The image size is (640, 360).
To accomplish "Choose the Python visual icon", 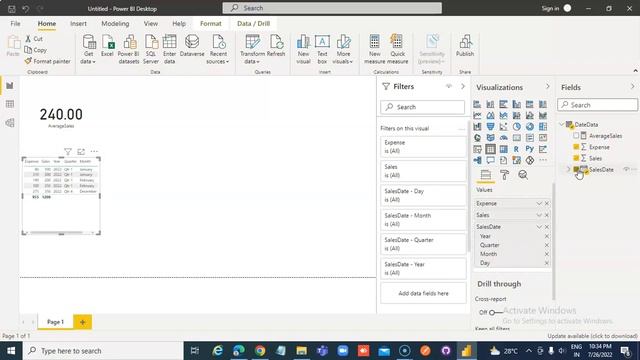I will tap(529, 149).
